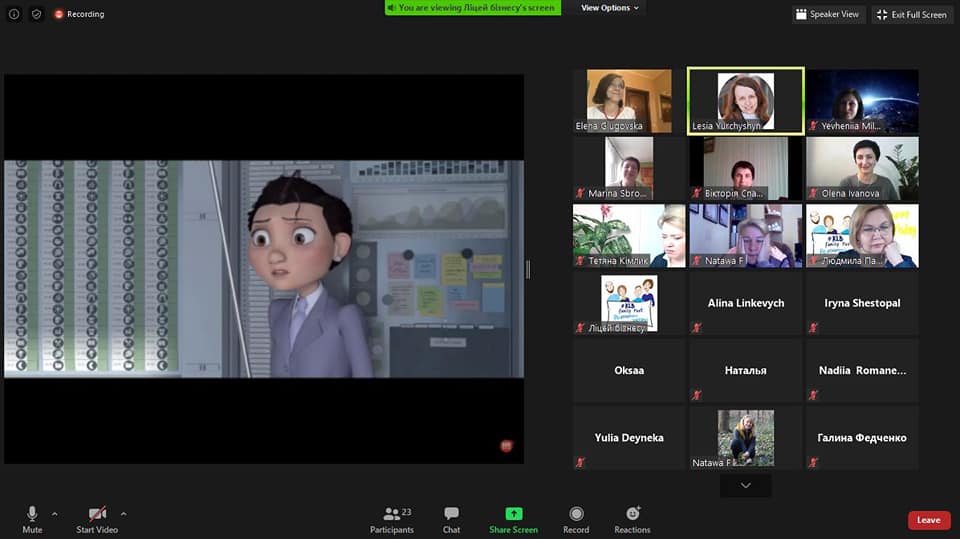
Task: Select Галина Федченко's tile
Action: pyautogui.click(x=862, y=438)
